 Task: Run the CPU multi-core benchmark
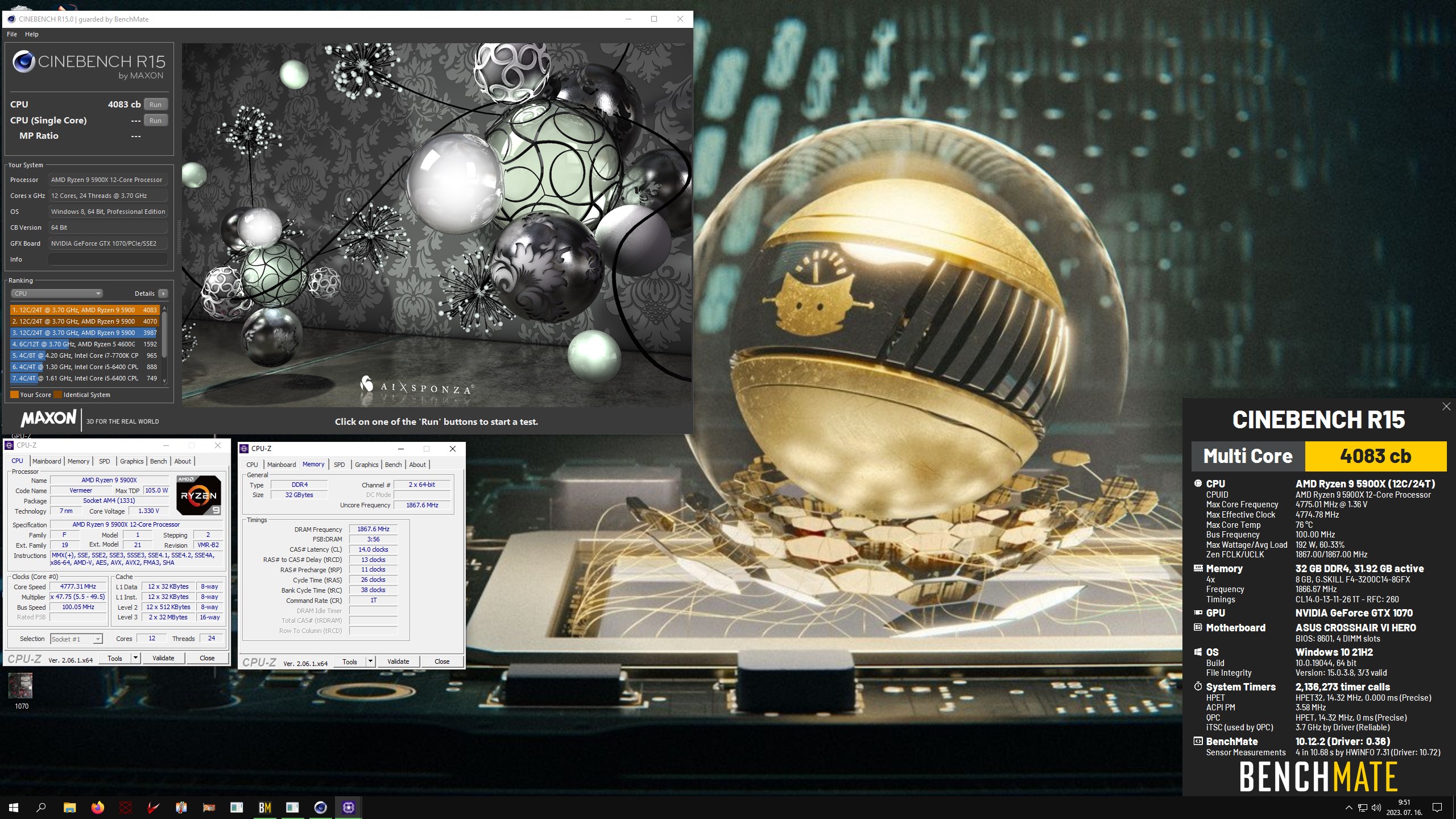click(155, 105)
